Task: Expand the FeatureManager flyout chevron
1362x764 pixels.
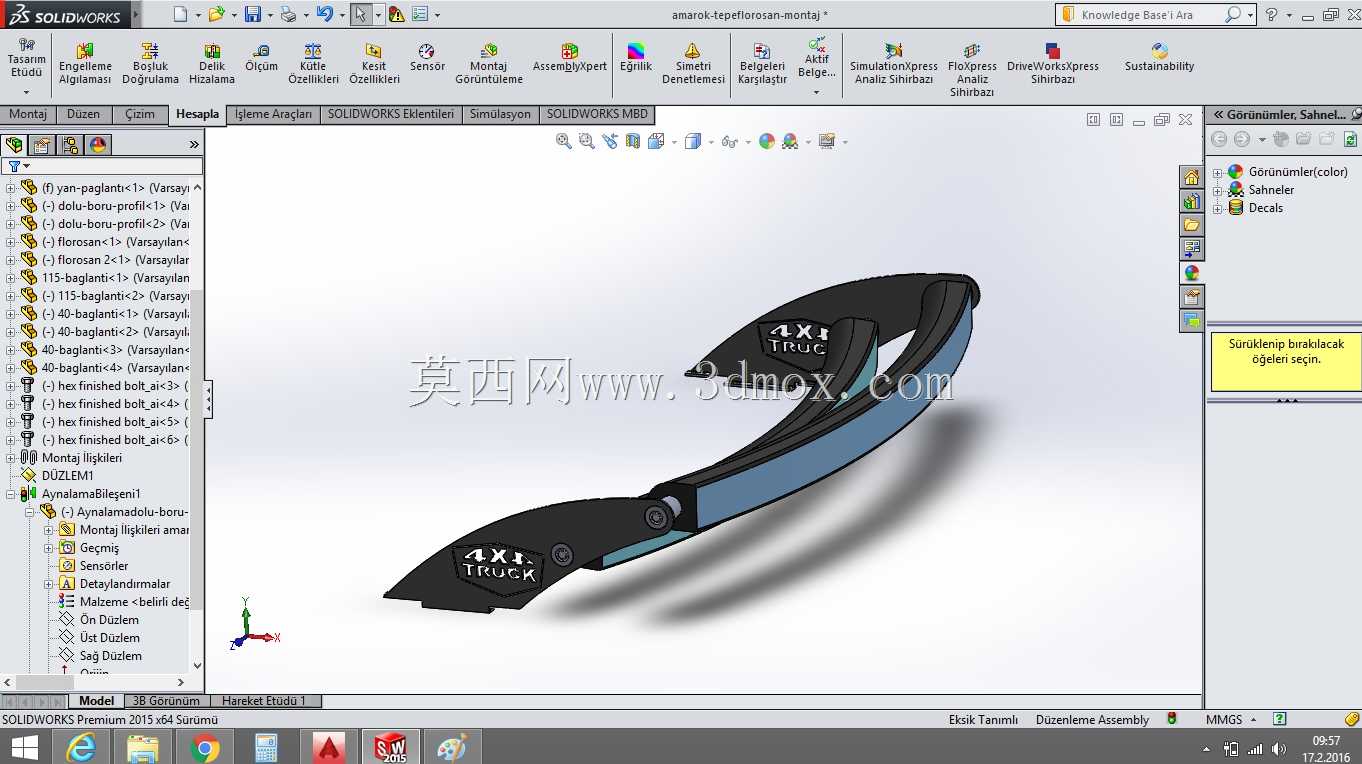Action: (x=194, y=145)
